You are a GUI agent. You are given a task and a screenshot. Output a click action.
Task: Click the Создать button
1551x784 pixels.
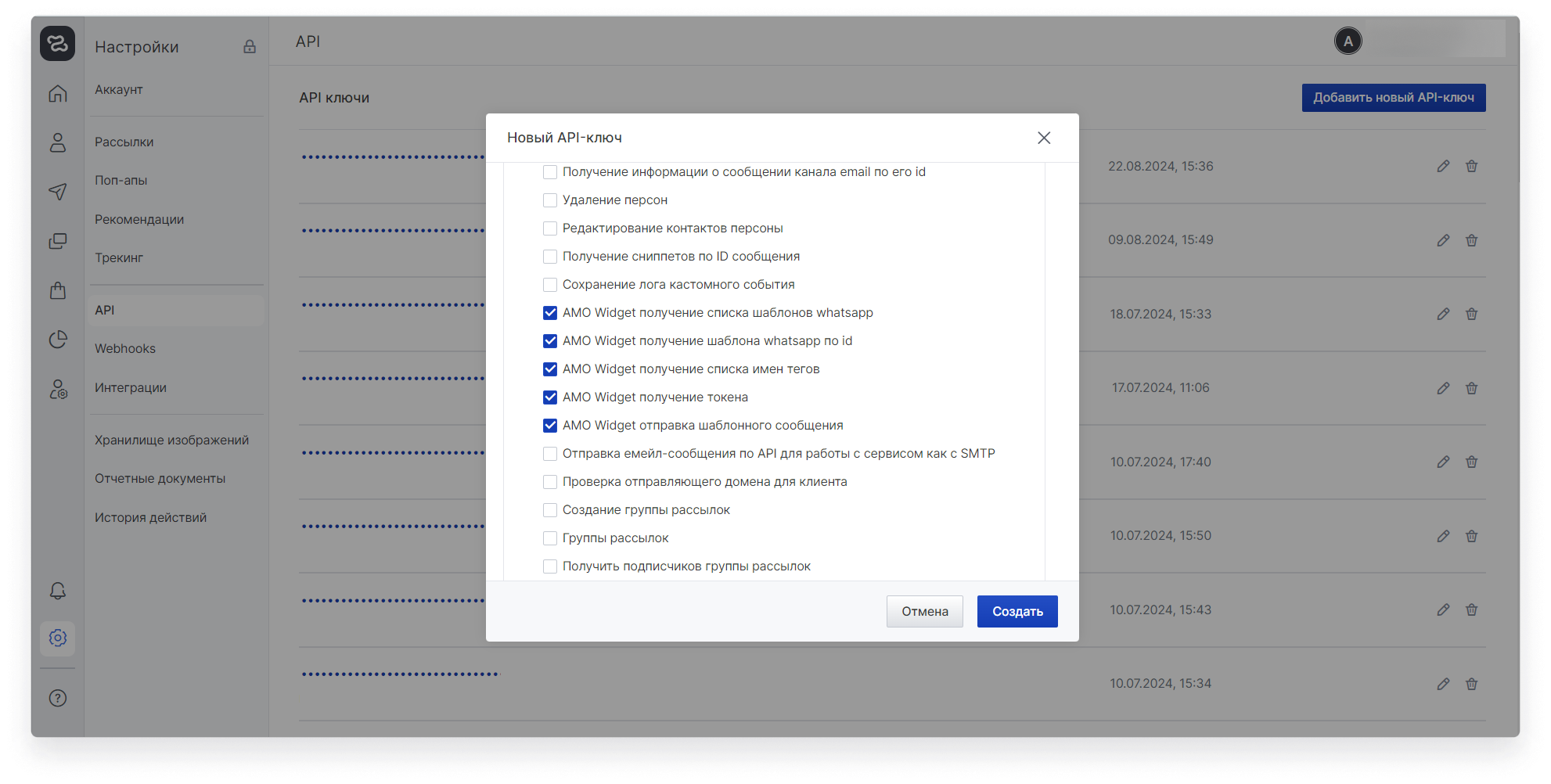click(x=1017, y=611)
